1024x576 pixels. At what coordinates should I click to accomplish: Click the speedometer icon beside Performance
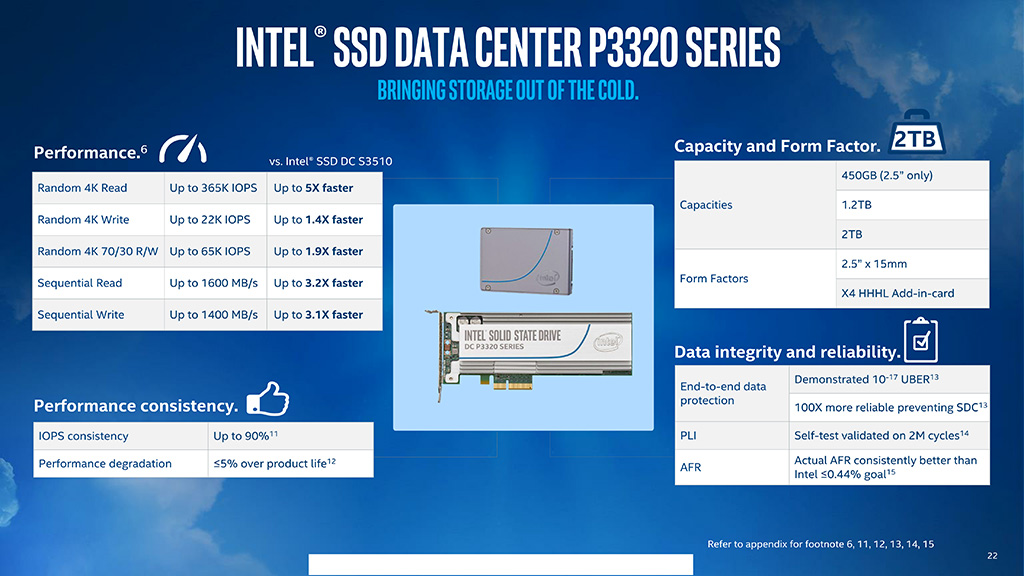click(183, 148)
